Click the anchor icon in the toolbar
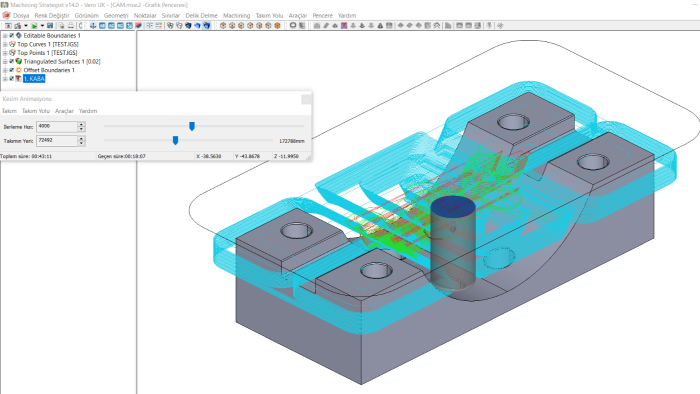The image size is (700, 394). (93, 26)
